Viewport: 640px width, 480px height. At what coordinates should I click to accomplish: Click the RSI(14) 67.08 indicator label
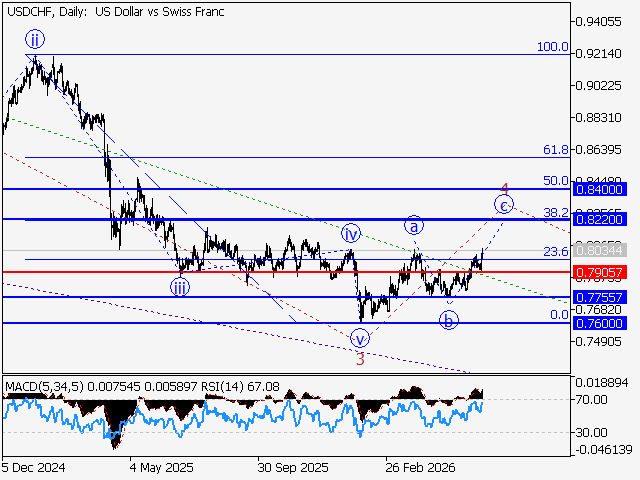(241, 387)
